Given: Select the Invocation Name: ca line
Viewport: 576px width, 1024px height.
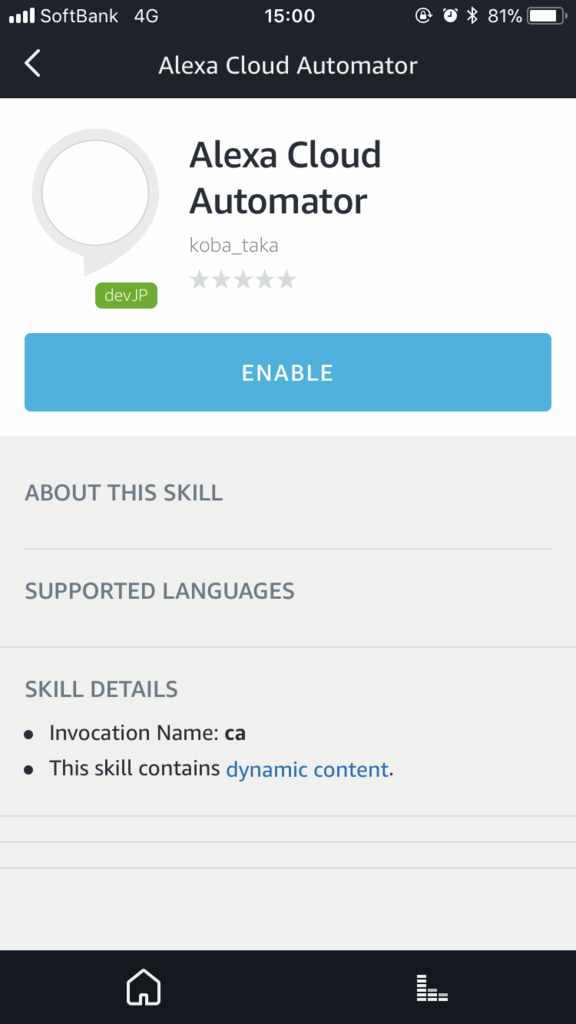Looking at the screenshot, I should point(148,733).
